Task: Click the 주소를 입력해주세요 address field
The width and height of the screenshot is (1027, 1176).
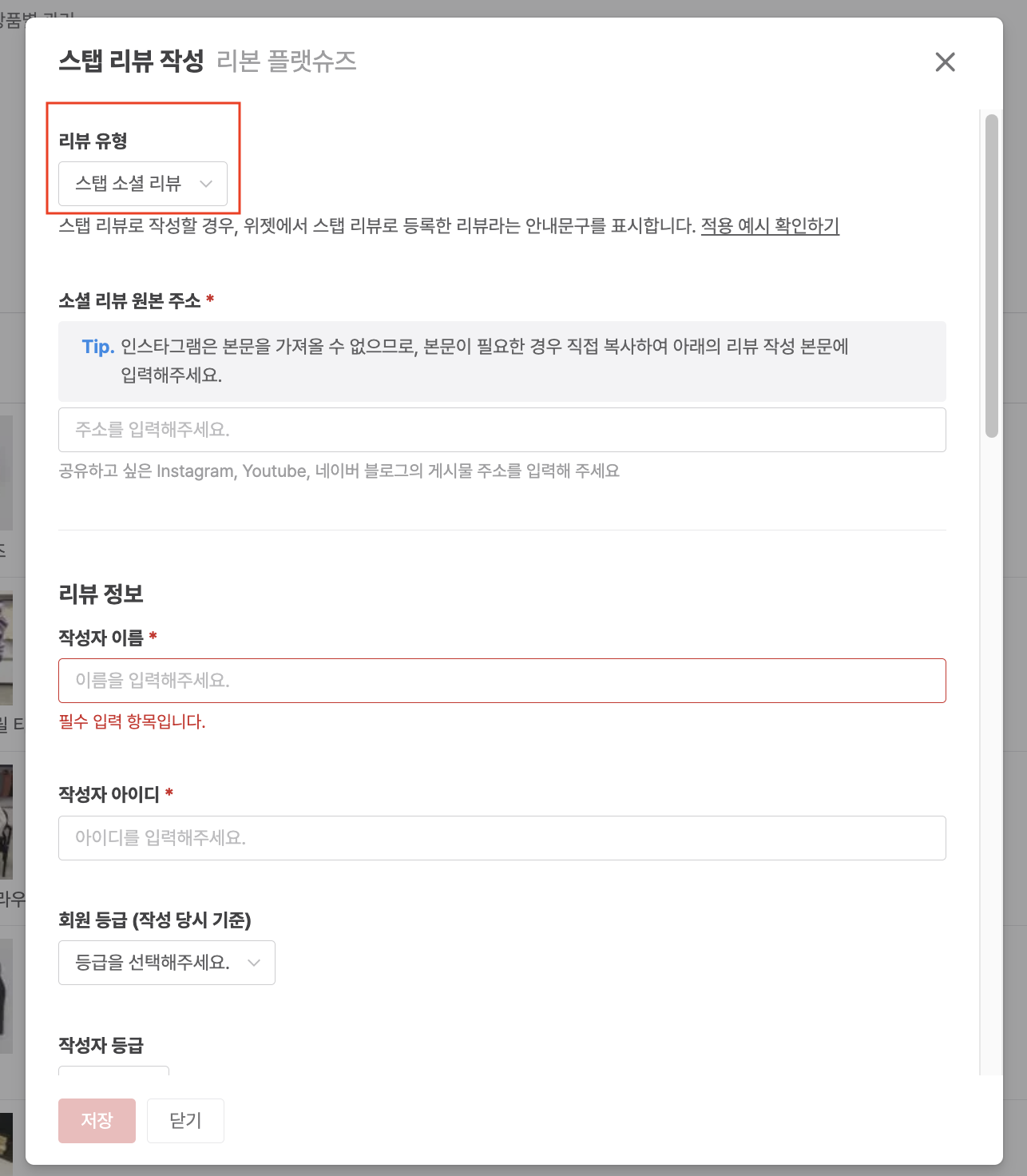Action: pos(502,430)
